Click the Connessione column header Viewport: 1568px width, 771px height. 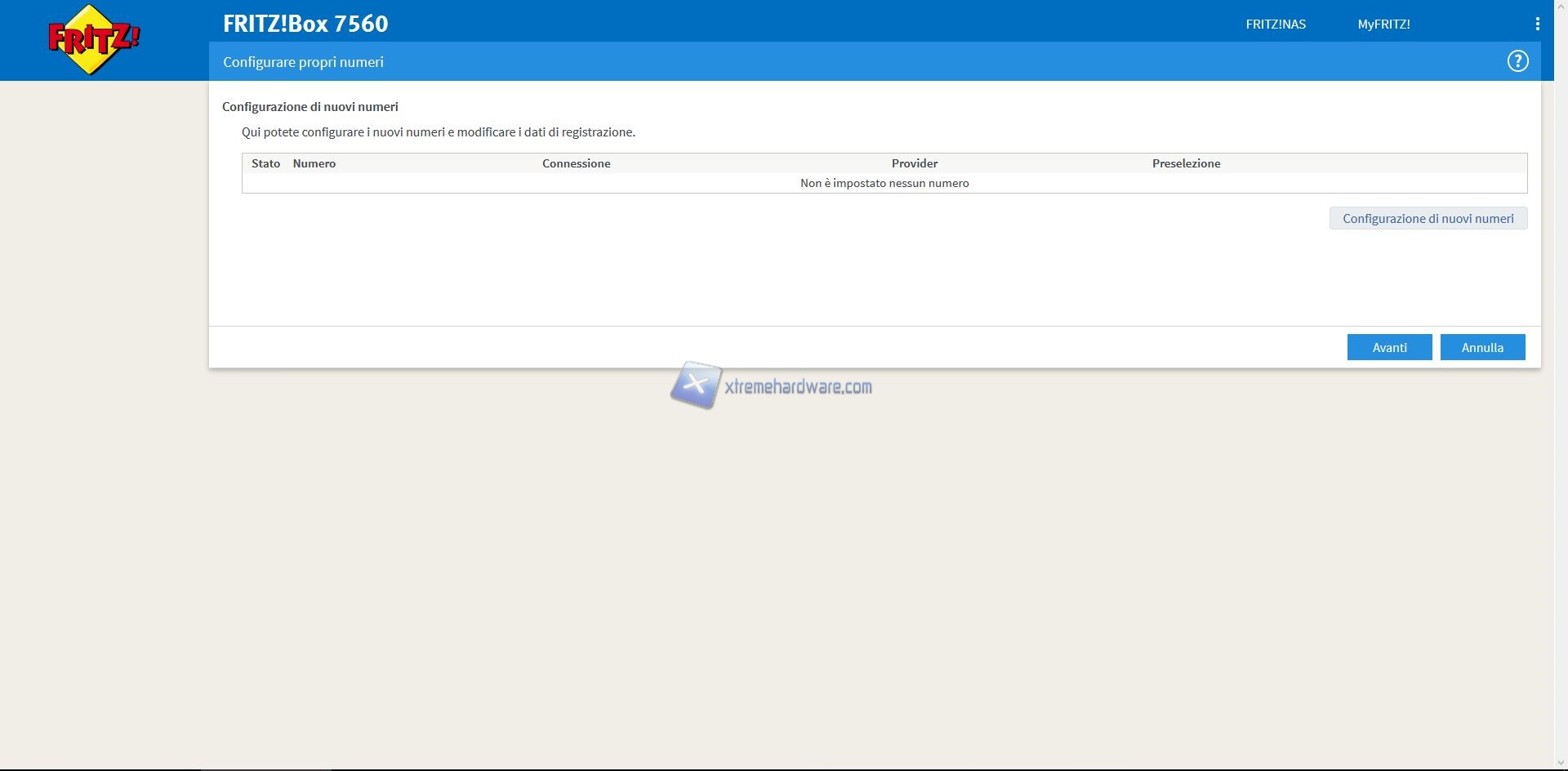(576, 163)
